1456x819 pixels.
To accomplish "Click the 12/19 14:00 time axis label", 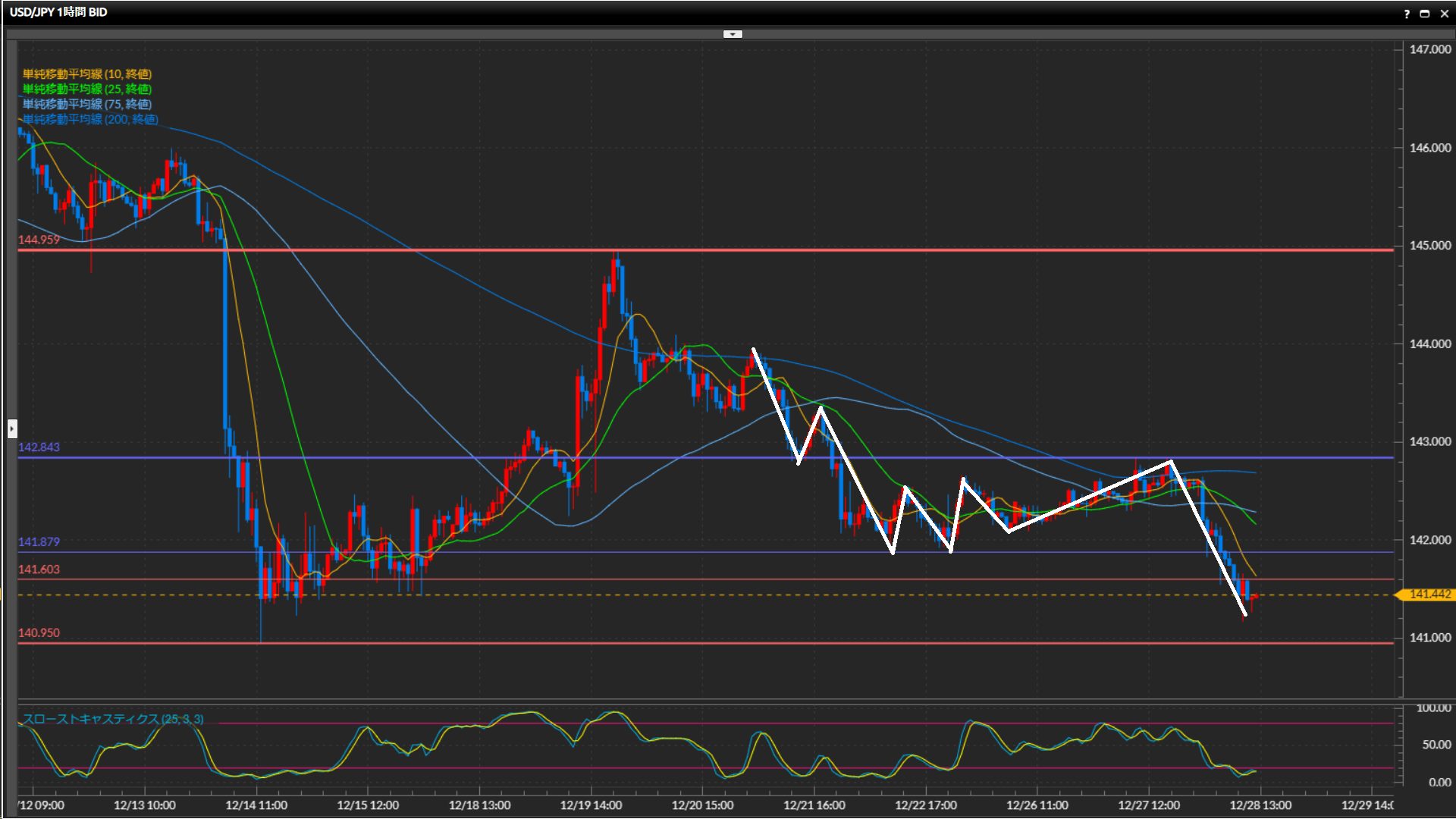I will pyautogui.click(x=591, y=805).
